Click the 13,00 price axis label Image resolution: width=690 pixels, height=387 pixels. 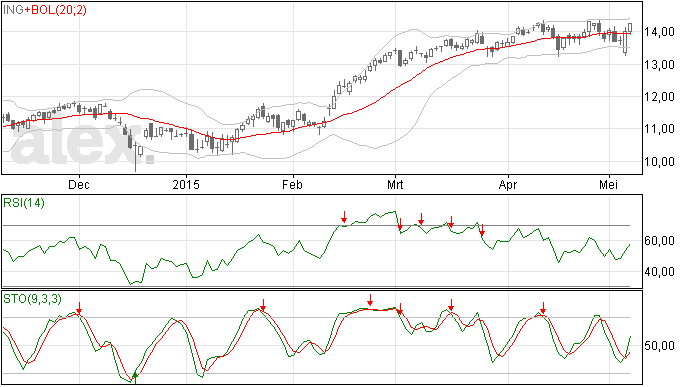pyautogui.click(x=659, y=65)
